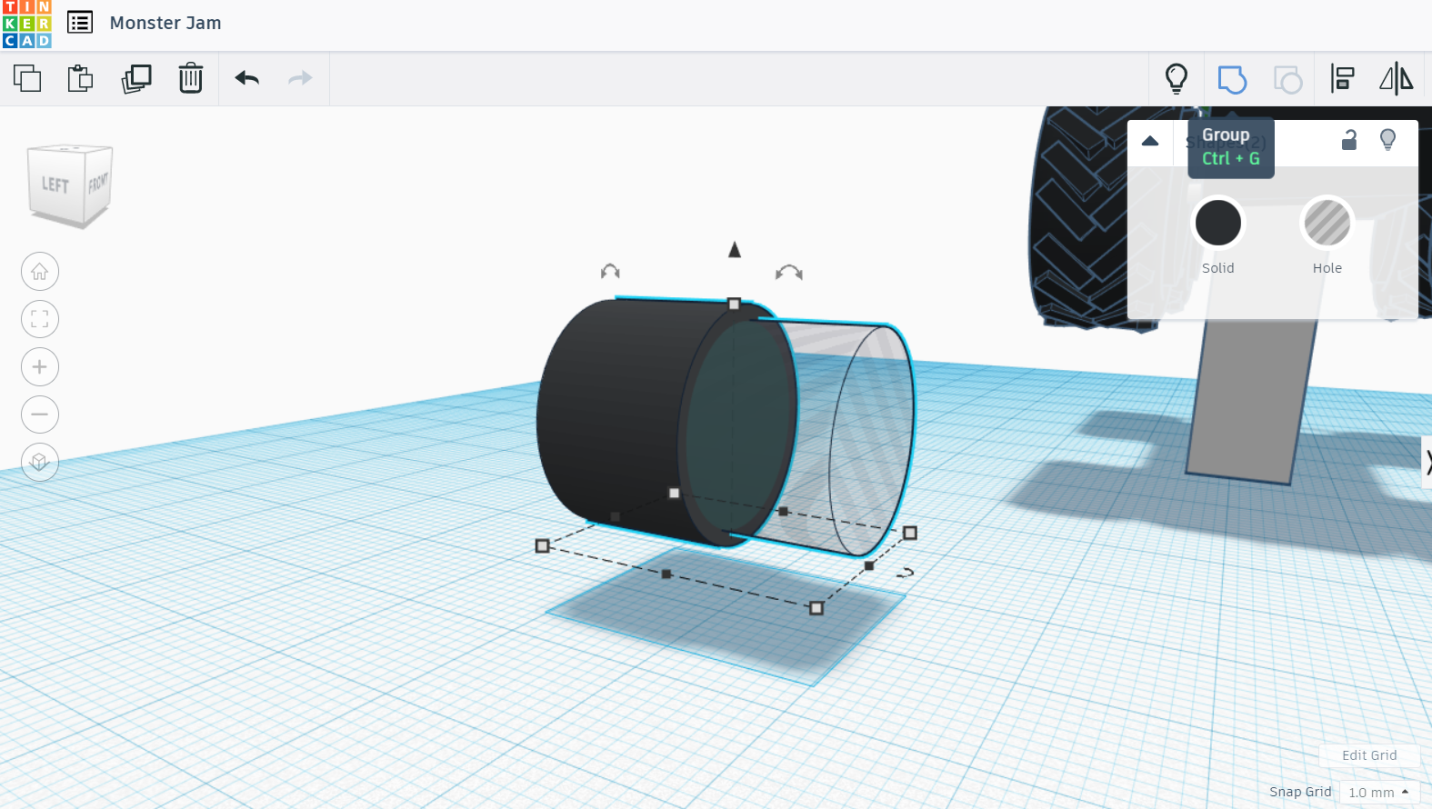Collapse the shape inspector panel
This screenshot has height=809, width=1432.
pyautogui.click(x=1150, y=141)
